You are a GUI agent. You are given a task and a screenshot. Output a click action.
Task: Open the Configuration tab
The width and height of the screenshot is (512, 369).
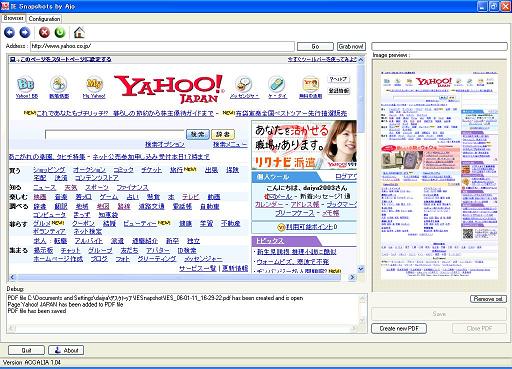[x=44, y=19]
